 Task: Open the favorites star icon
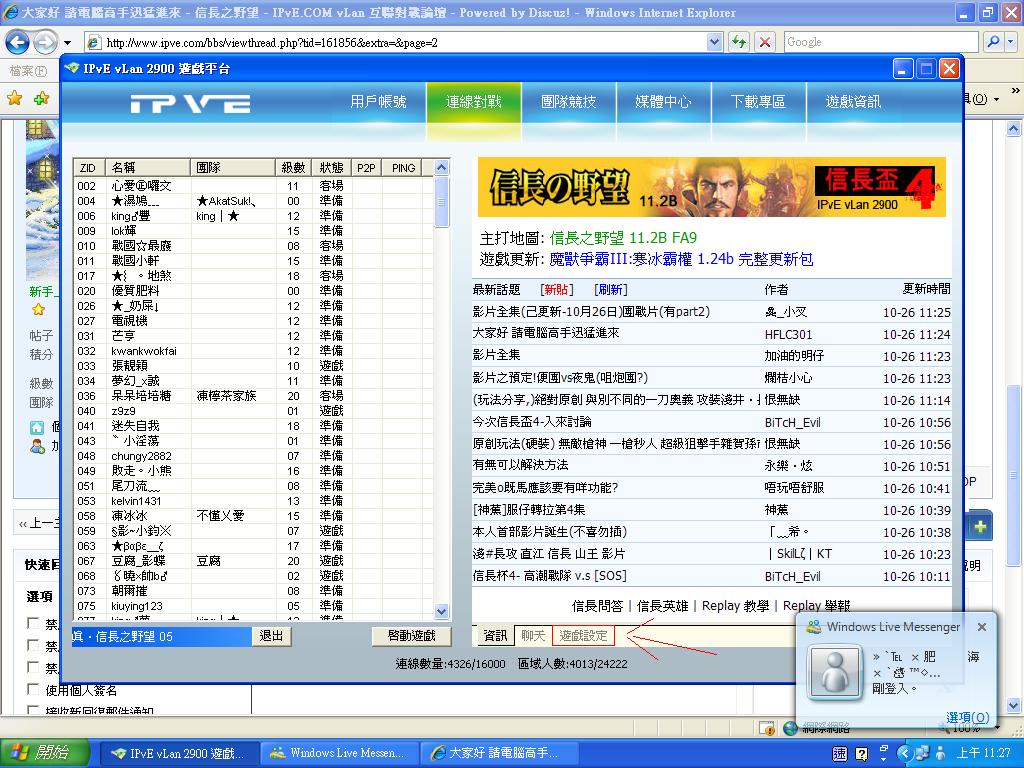(15, 98)
